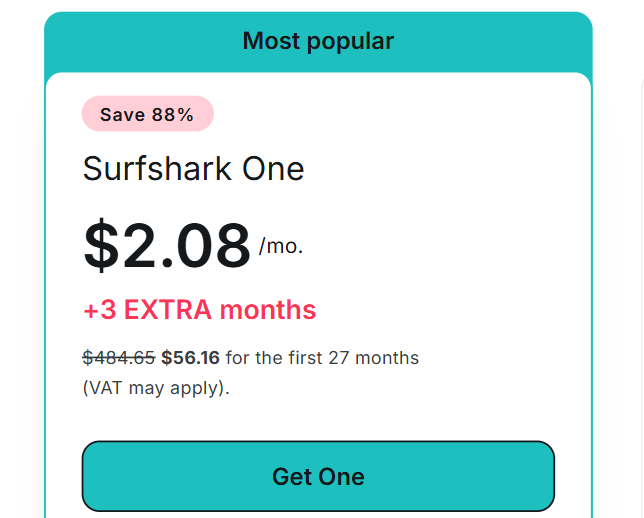Click the (VAT may apply) note
The width and height of the screenshot is (644, 518).
[156, 387]
